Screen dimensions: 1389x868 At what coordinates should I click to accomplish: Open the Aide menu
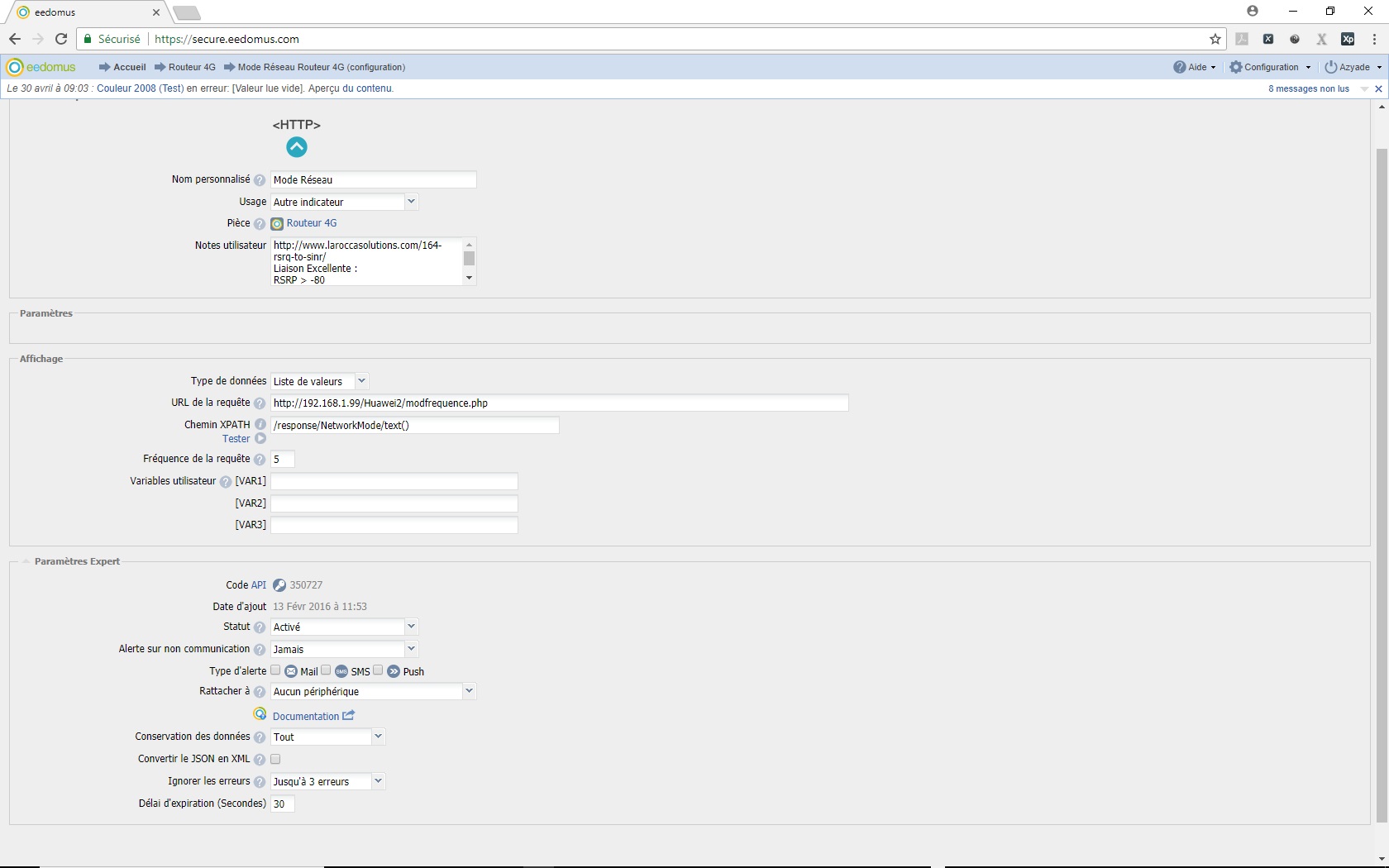point(1195,67)
